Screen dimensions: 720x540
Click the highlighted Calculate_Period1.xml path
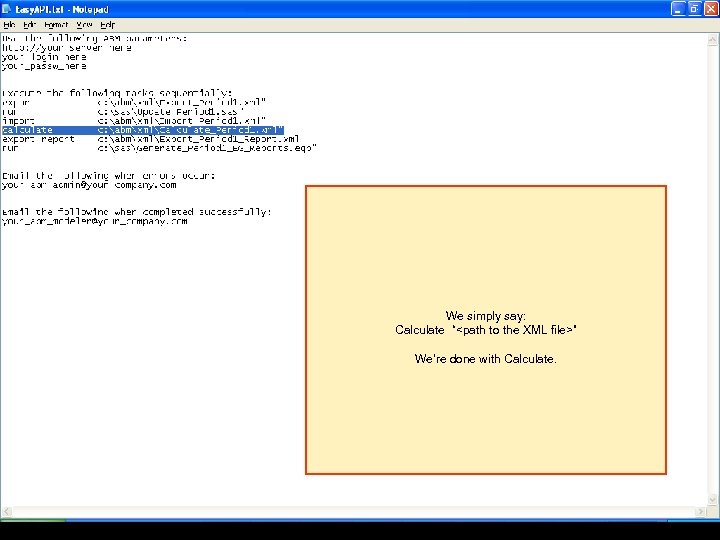click(x=190, y=130)
